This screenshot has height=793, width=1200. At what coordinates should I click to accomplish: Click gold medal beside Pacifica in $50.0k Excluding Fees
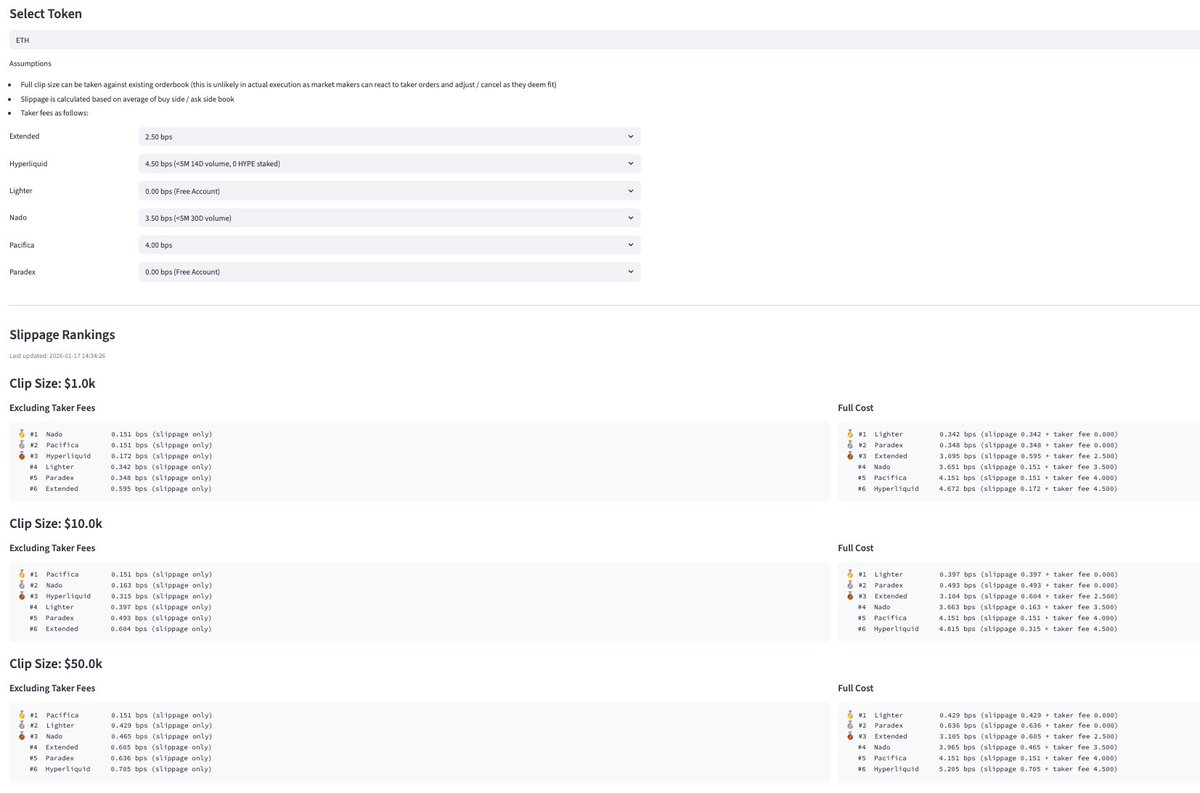tap(21, 715)
